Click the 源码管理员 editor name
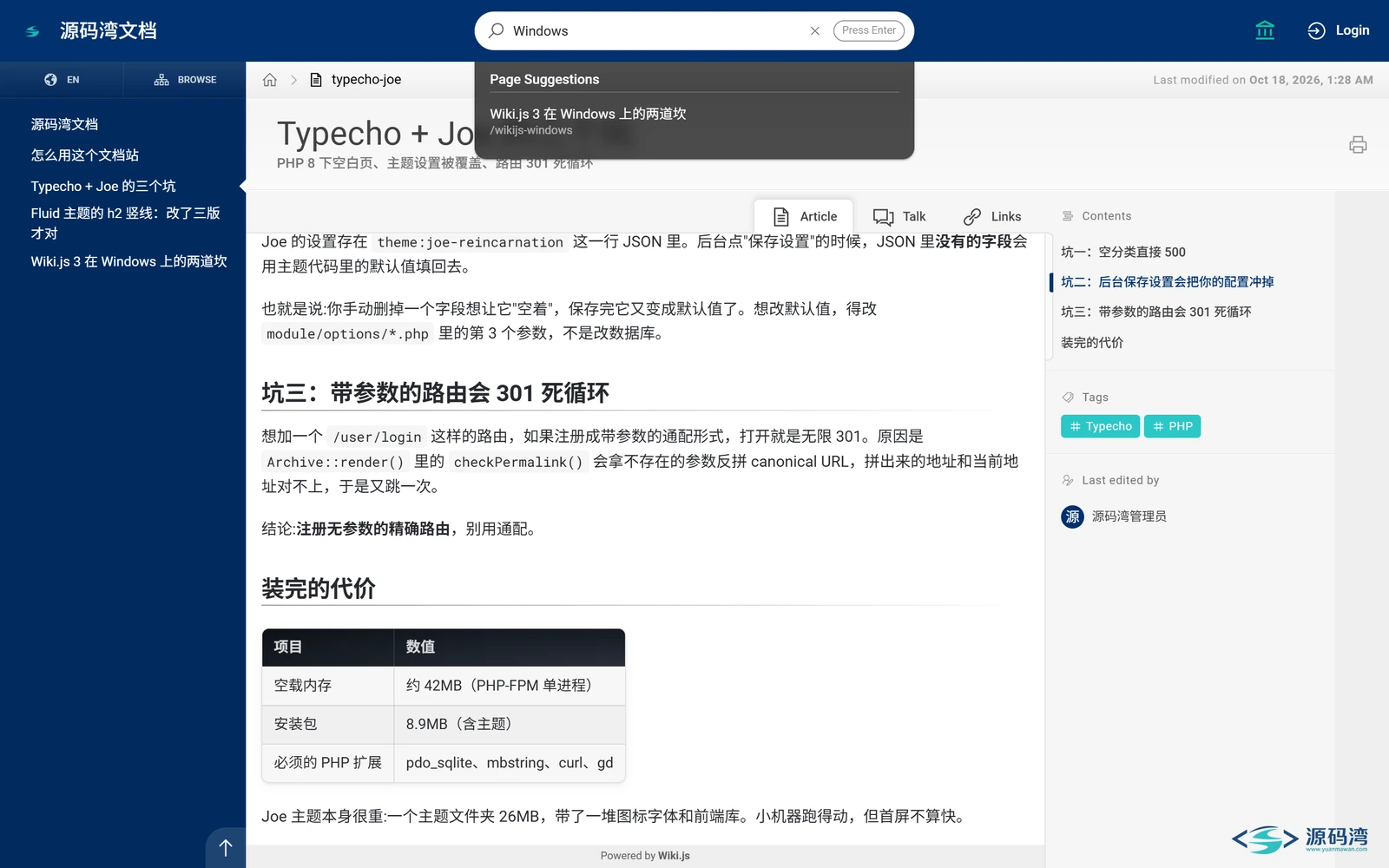The image size is (1389, 868). point(1129,516)
